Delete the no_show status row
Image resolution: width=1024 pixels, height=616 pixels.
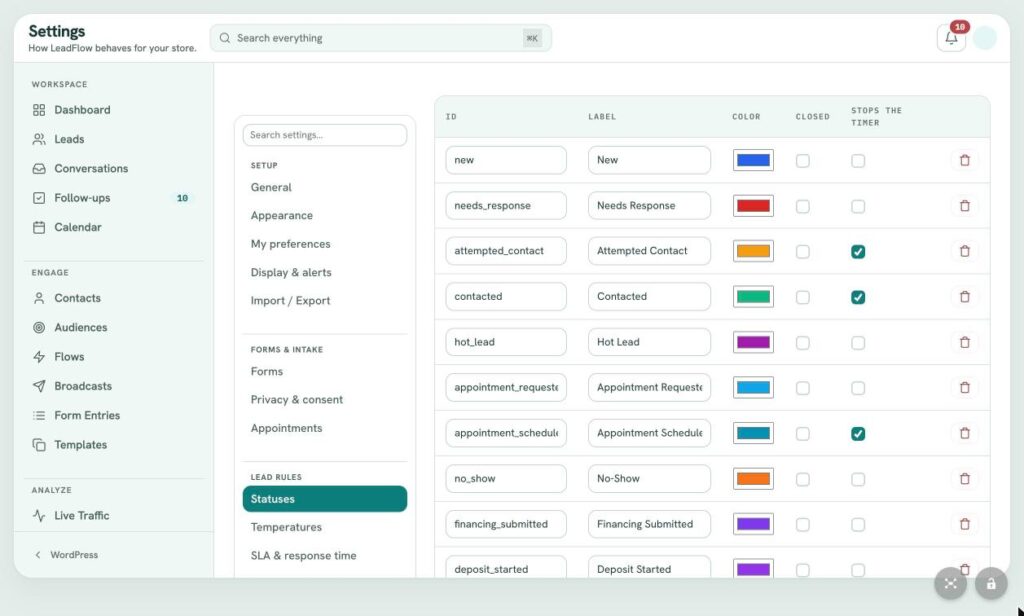(965, 479)
